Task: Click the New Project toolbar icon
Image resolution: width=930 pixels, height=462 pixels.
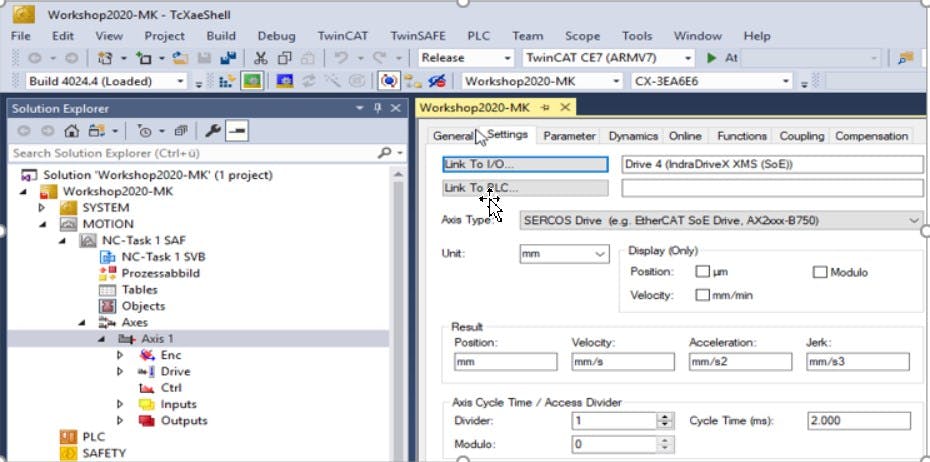Action: [x=105, y=58]
